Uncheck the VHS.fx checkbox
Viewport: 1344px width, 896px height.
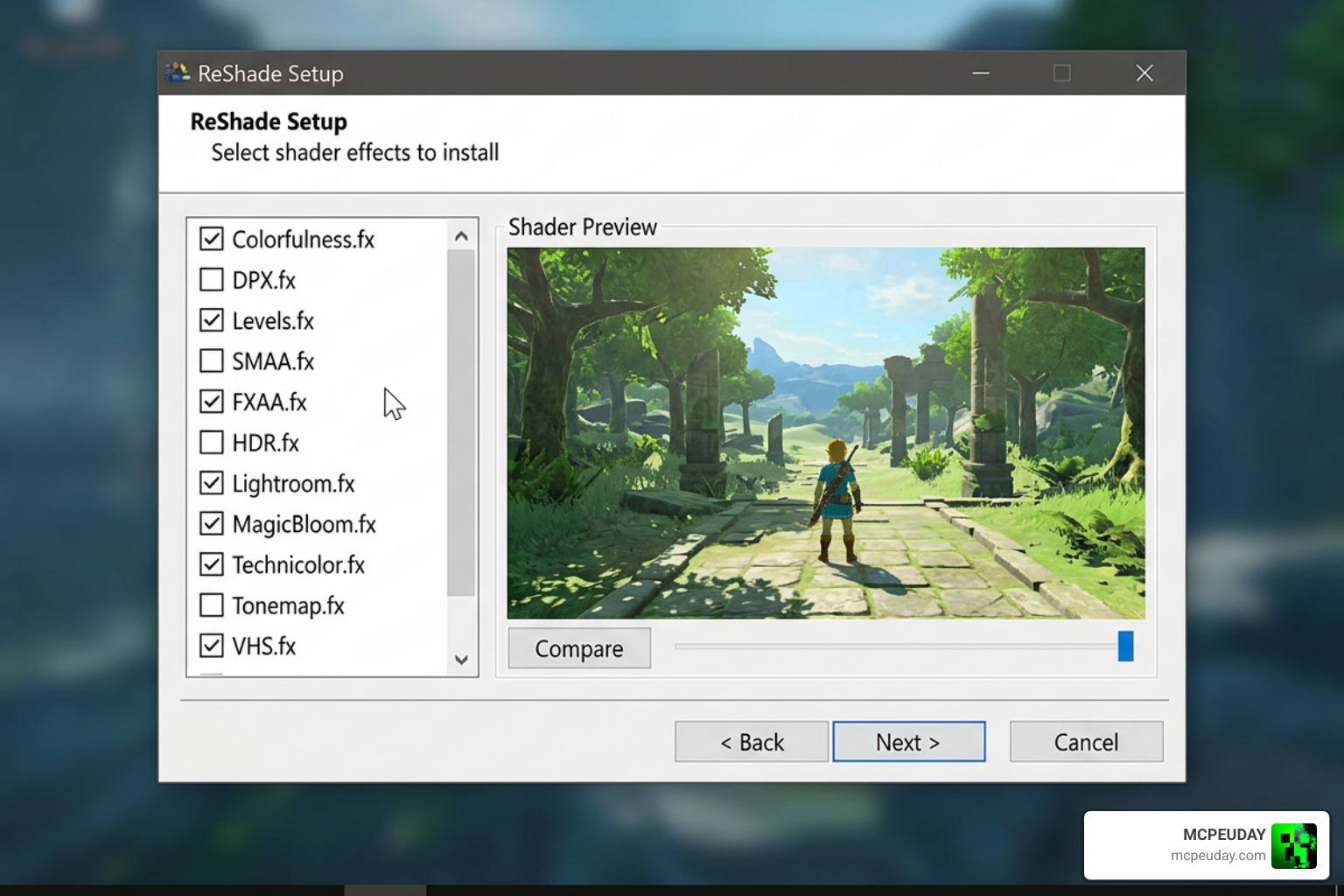point(211,646)
